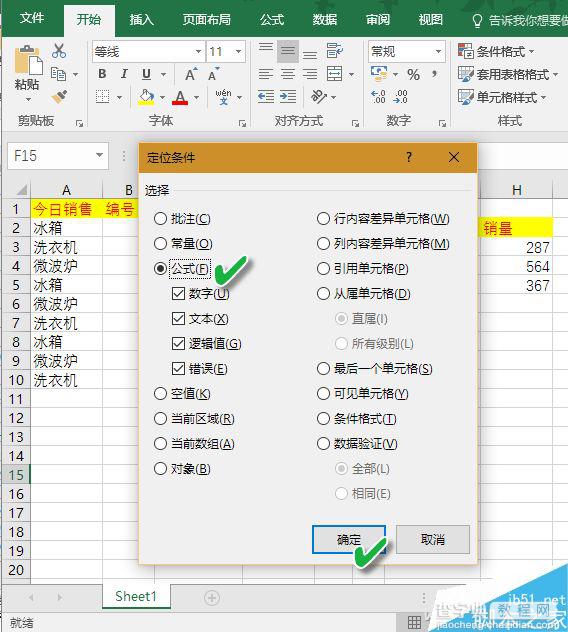568x632 pixels.
Task: Apply Percent style
Action: (413, 75)
